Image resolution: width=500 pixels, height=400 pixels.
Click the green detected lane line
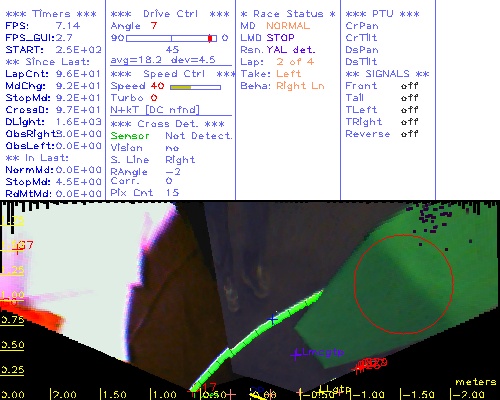click(257, 340)
